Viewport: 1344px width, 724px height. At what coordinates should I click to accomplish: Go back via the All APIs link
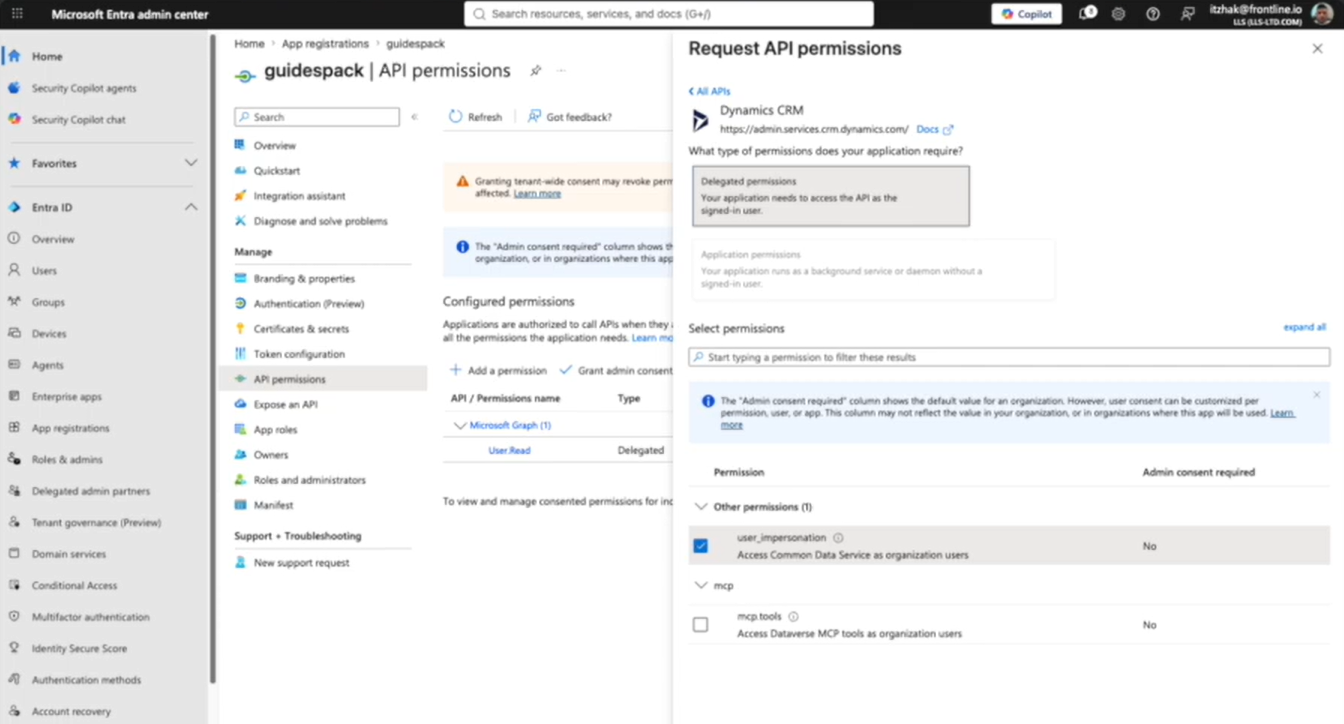pos(709,91)
